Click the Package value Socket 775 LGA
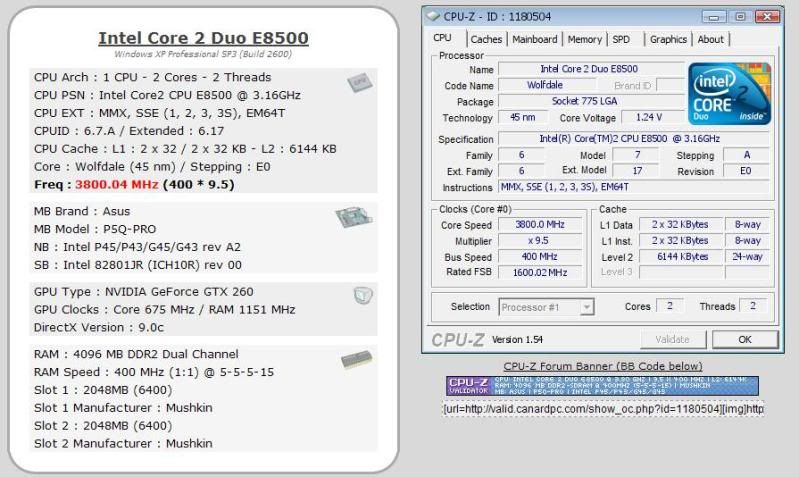The height and width of the screenshot is (477, 799). 591,101
